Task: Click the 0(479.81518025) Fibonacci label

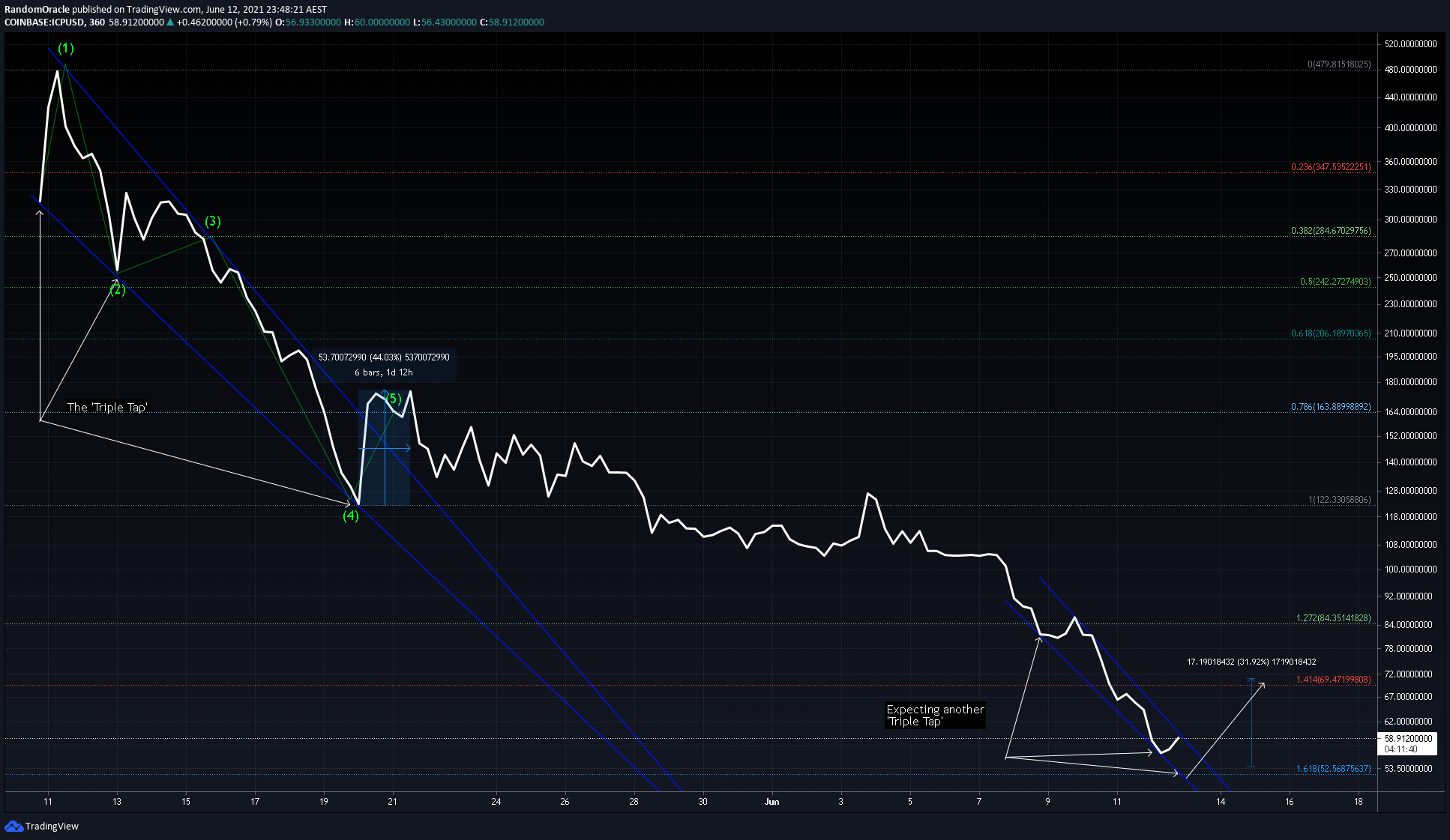Action: [1339, 64]
